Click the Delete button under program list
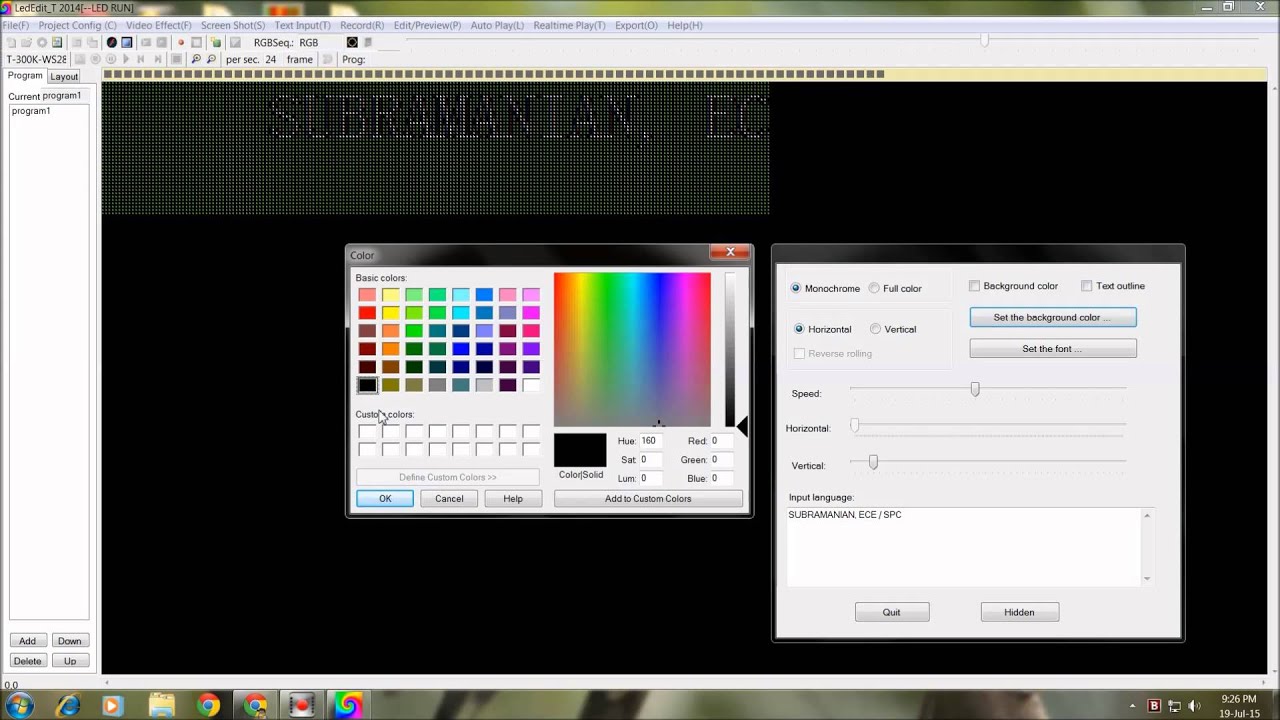The image size is (1280, 720). pos(28,661)
